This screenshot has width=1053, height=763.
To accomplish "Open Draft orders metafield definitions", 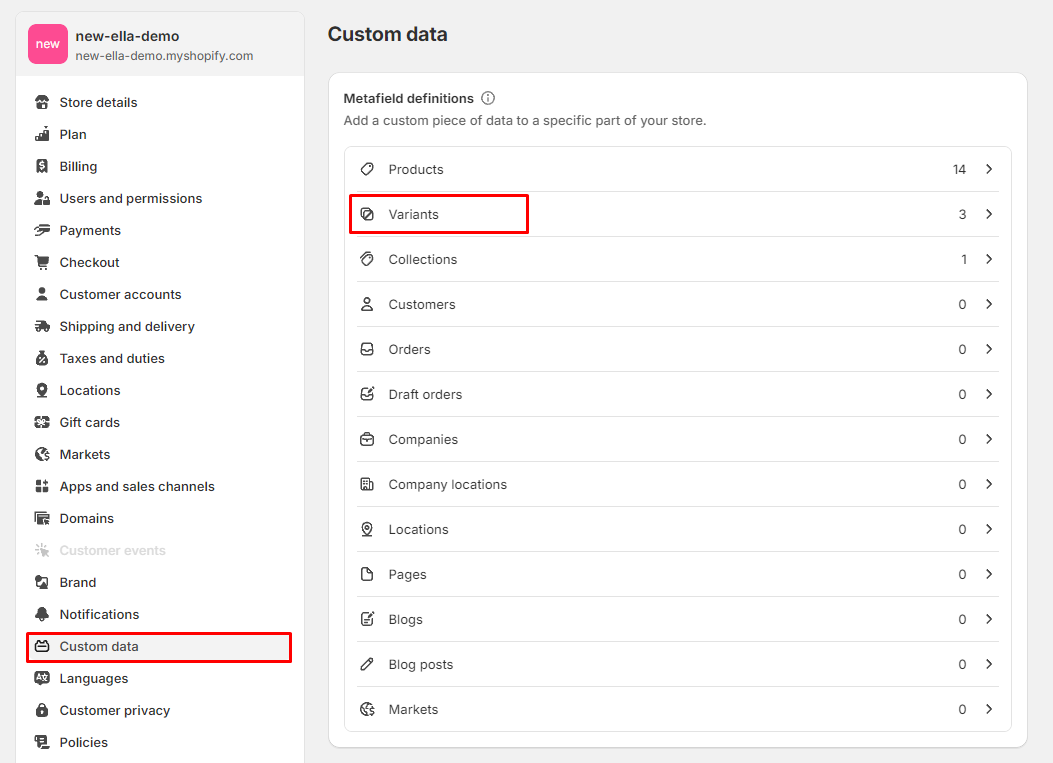I will click(425, 394).
